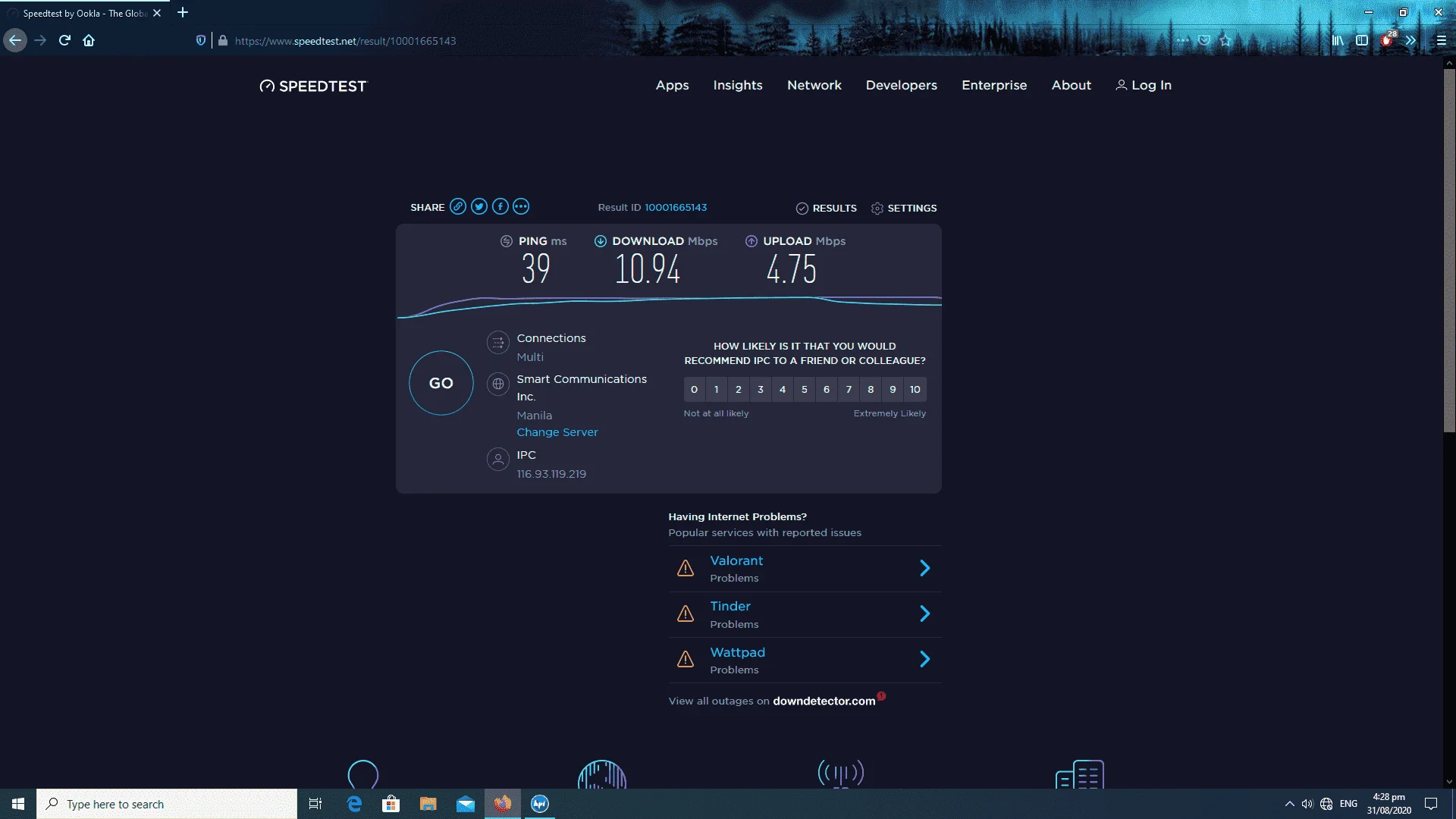Open Results history
The height and width of the screenshot is (819, 1456).
[826, 208]
